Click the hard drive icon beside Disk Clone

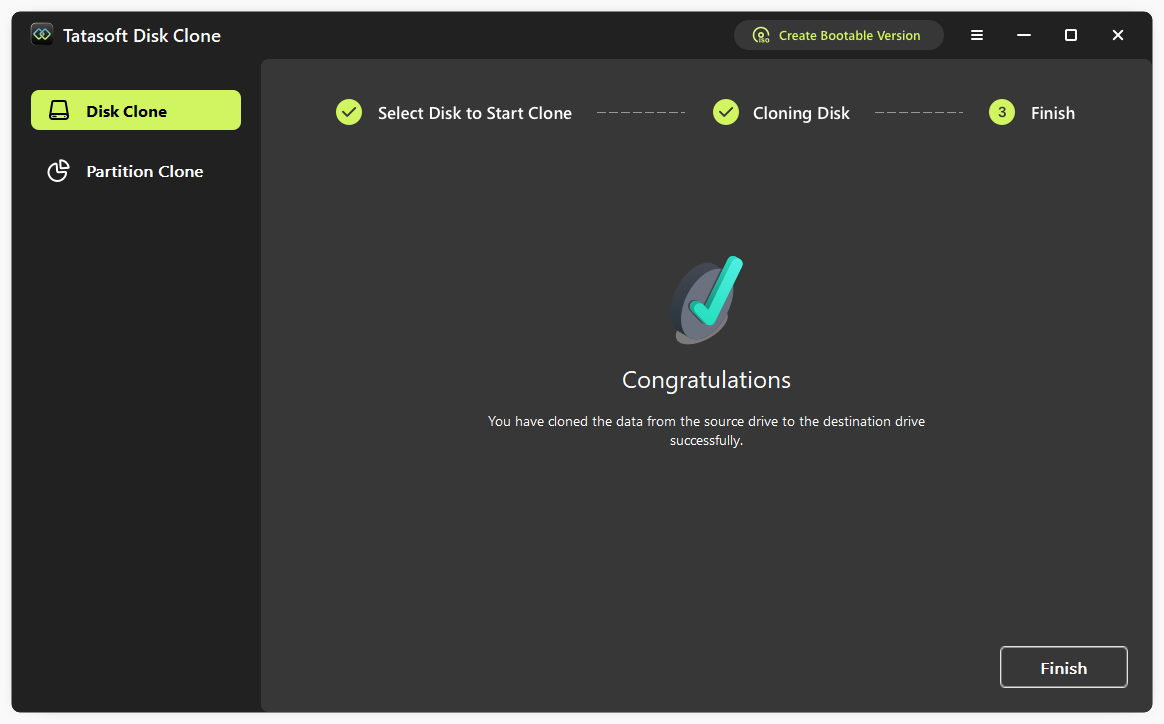[x=59, y=111]
